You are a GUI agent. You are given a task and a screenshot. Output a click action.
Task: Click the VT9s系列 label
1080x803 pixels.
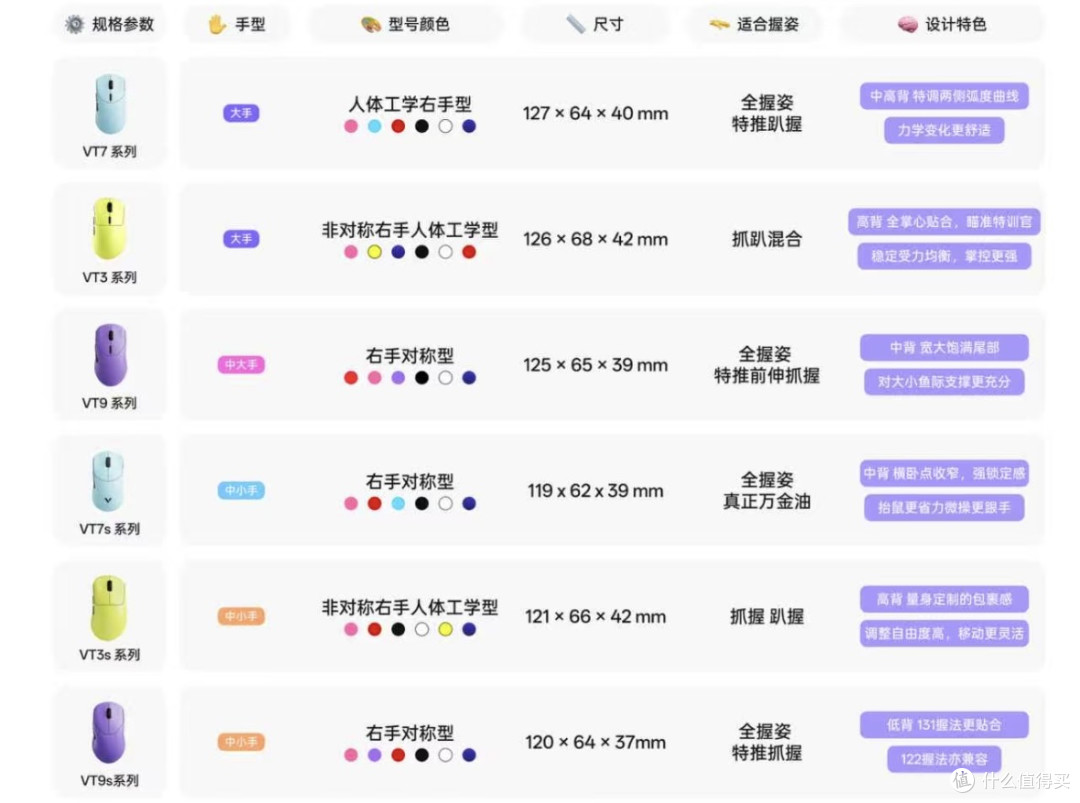(x=110, y=780)
